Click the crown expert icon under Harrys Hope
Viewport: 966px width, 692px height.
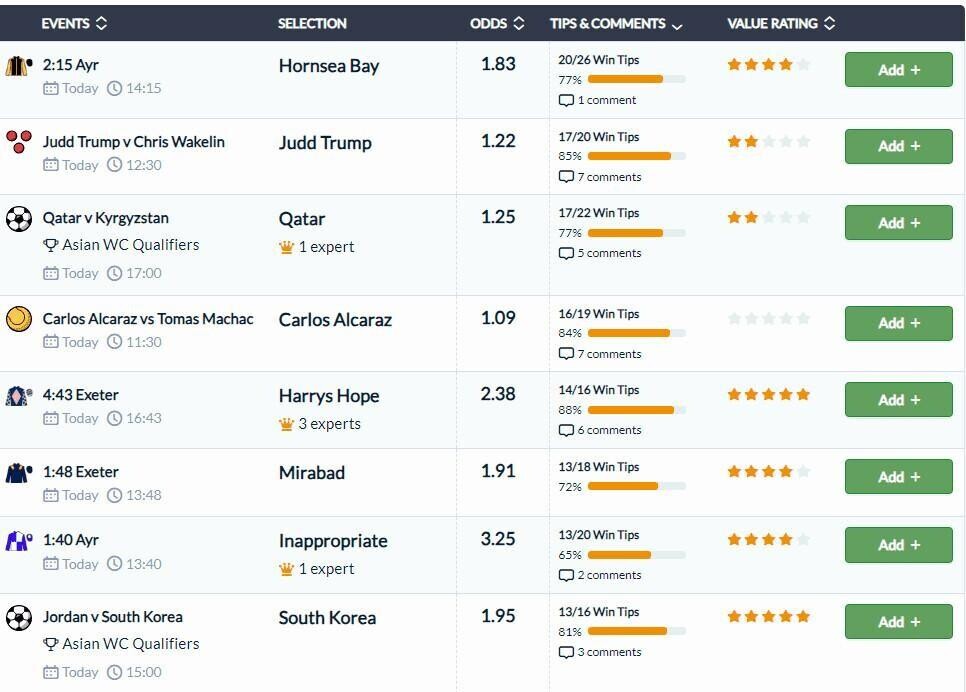(x=286, y=424)
